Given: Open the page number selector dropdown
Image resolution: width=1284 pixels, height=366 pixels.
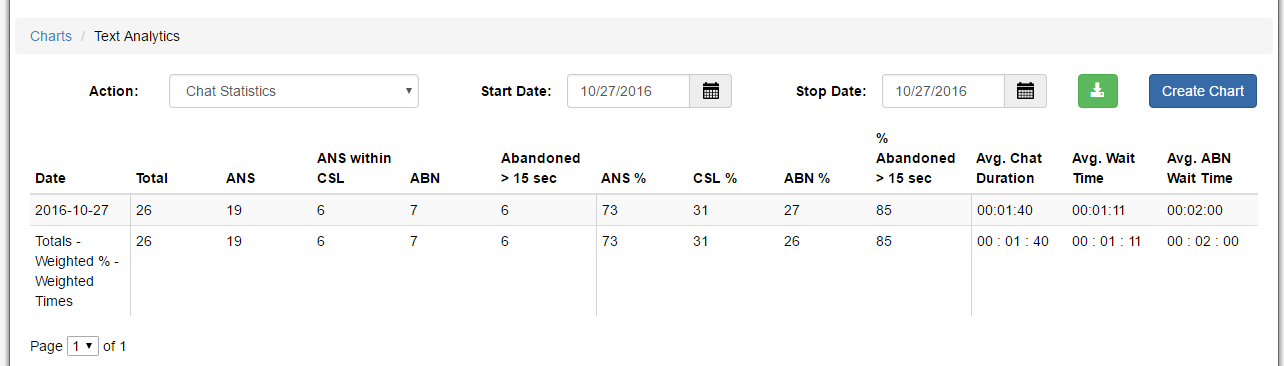Looking at the screenshot, I should tap(83, 346).
